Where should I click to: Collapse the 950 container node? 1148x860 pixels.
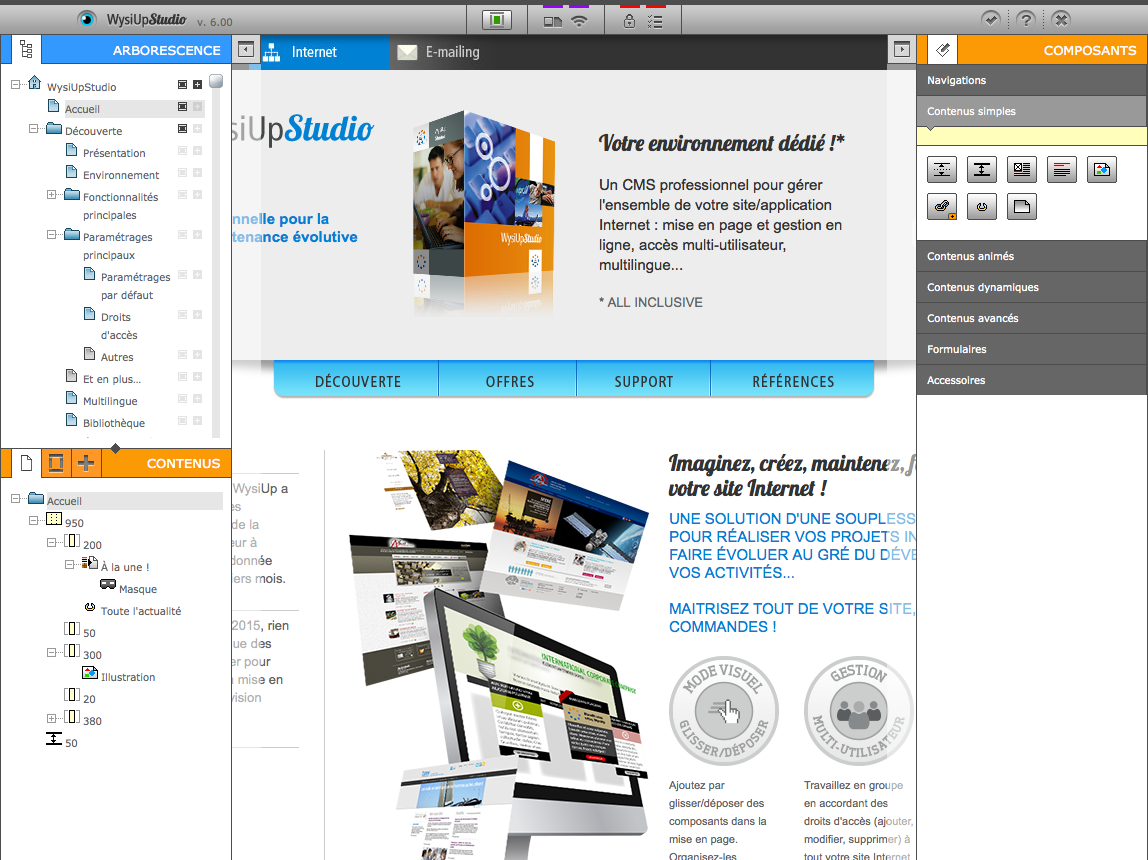pos(33,520)
